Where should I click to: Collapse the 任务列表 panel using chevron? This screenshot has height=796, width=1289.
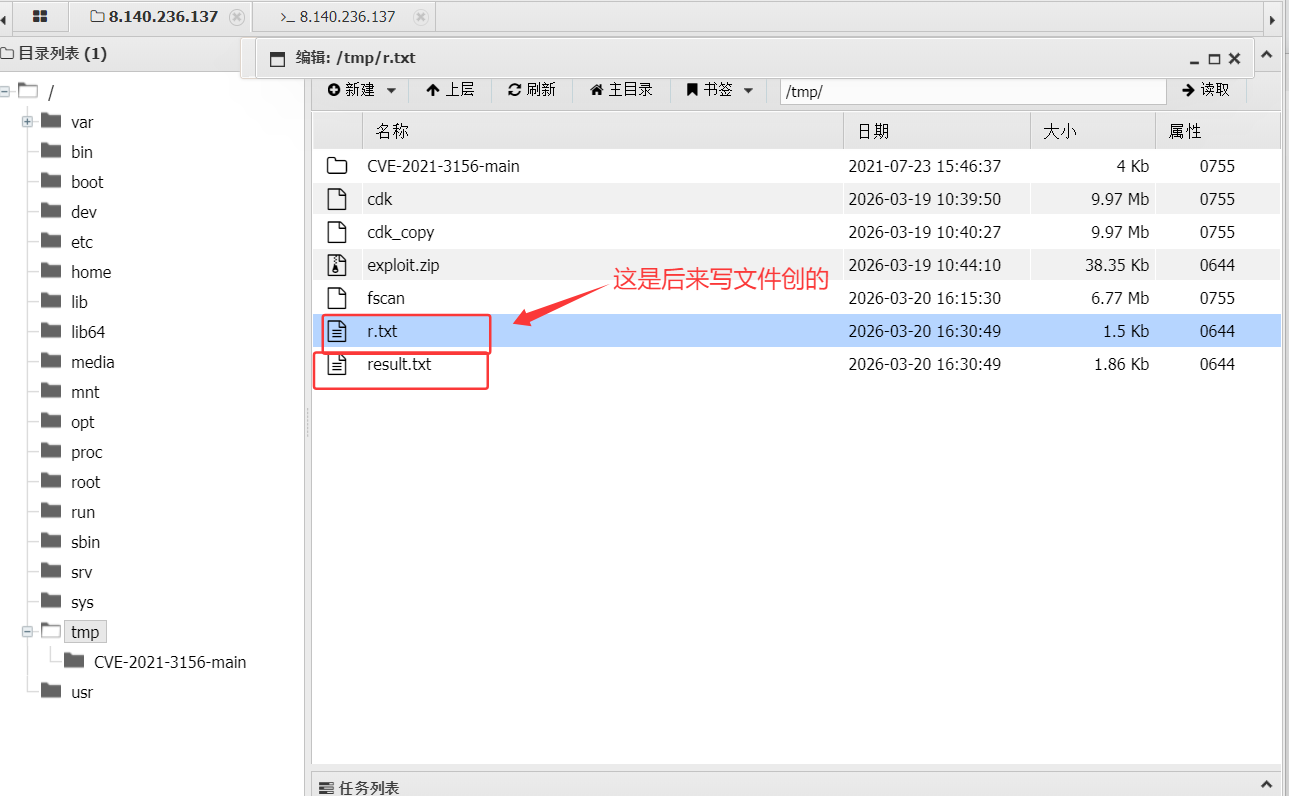(1265, 786)
